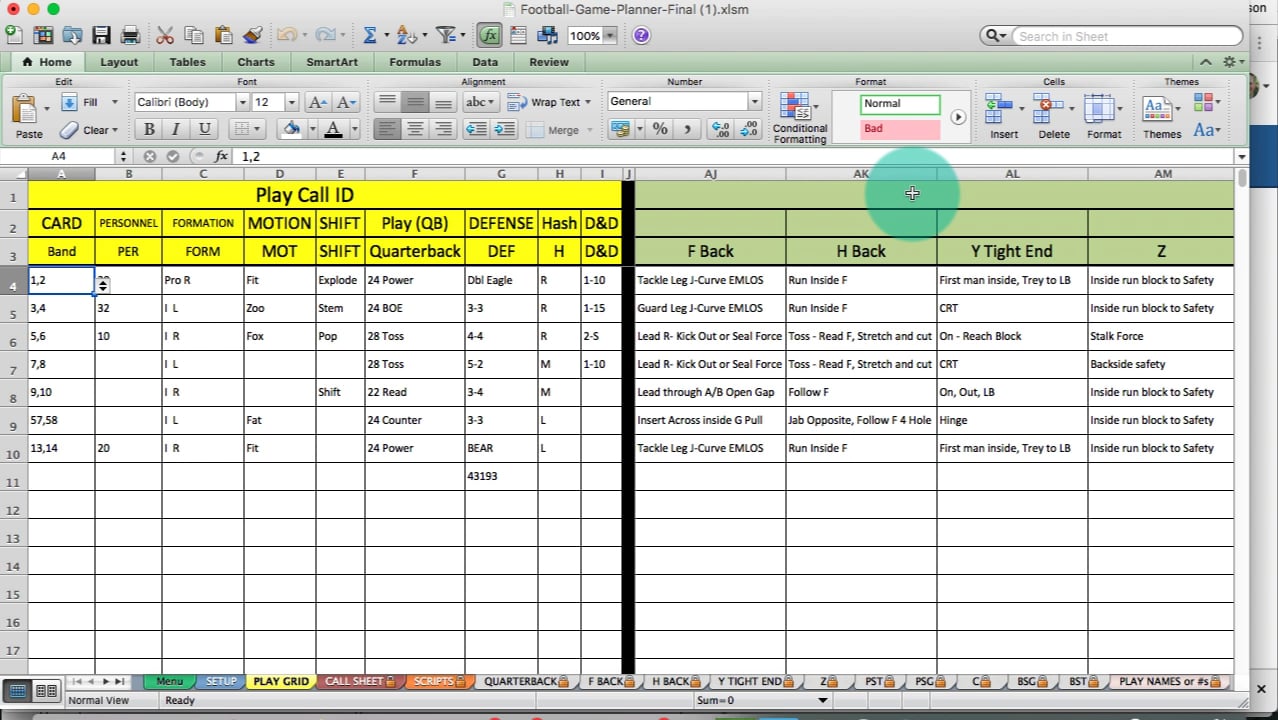
Task: Switch to the Tables ribbon tab
Action: click(x=187, y=62)
